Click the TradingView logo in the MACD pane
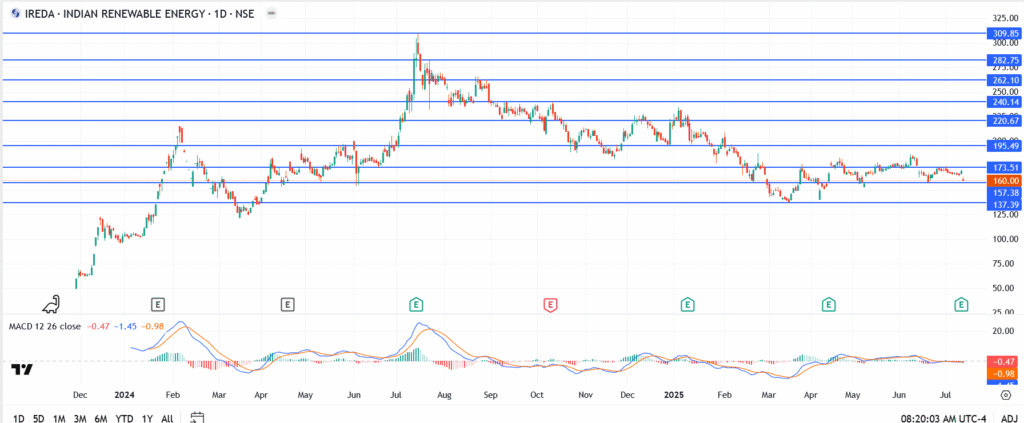Image resolution: width=1024 pixels, height=423 pixels. [x=22, y=369]
